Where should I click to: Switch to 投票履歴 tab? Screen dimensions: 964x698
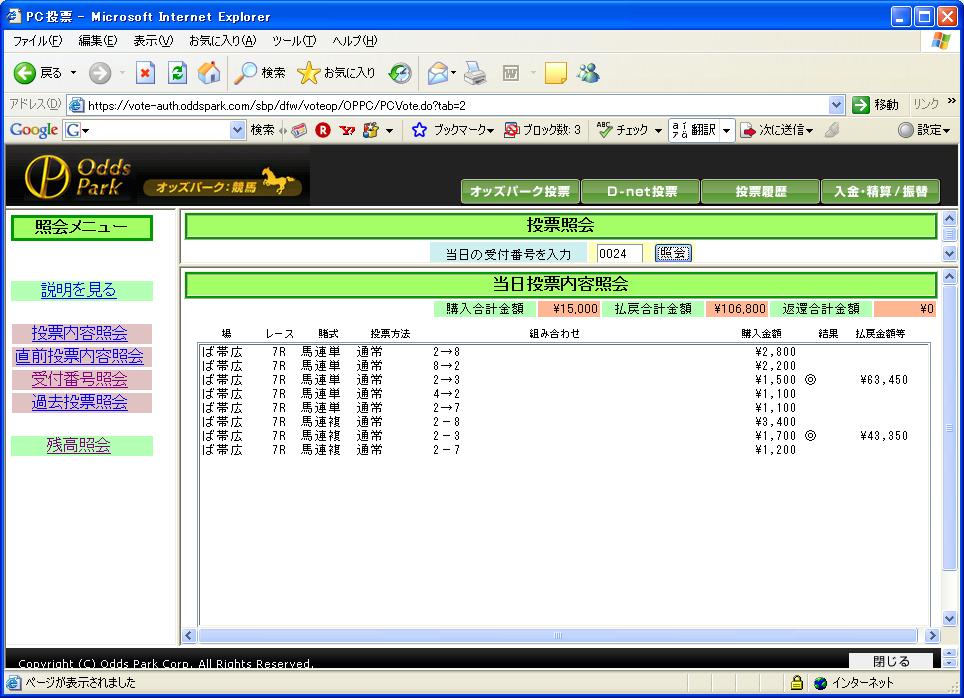pos(761,191)
